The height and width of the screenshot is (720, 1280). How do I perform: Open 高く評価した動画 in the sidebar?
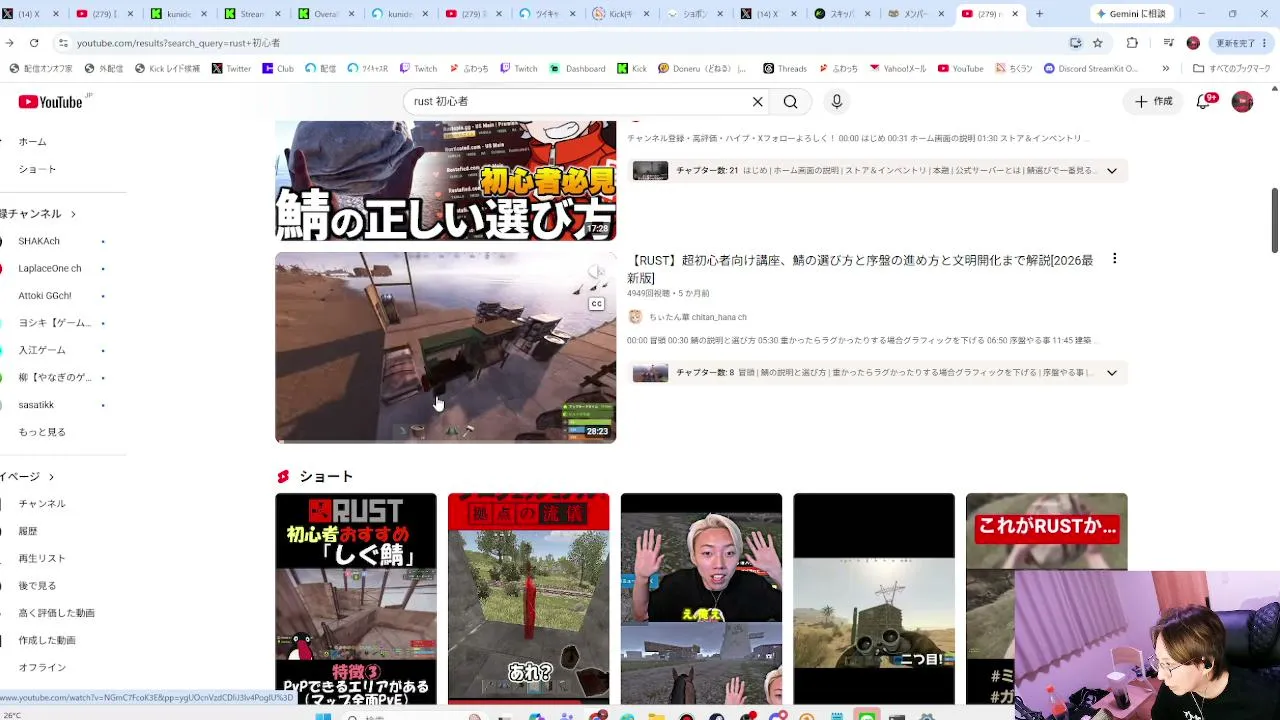[x=56, y=613]
